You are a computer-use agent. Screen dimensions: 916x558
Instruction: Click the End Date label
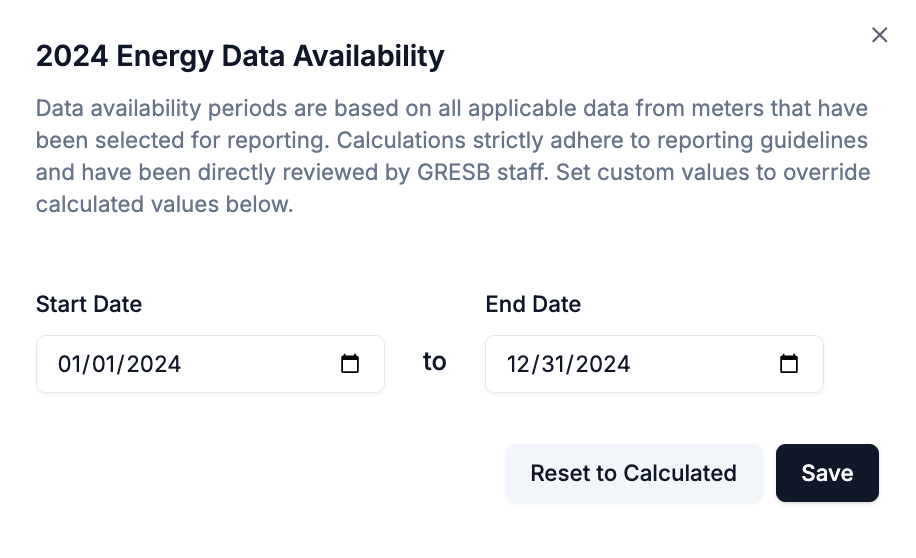point(533,304)
